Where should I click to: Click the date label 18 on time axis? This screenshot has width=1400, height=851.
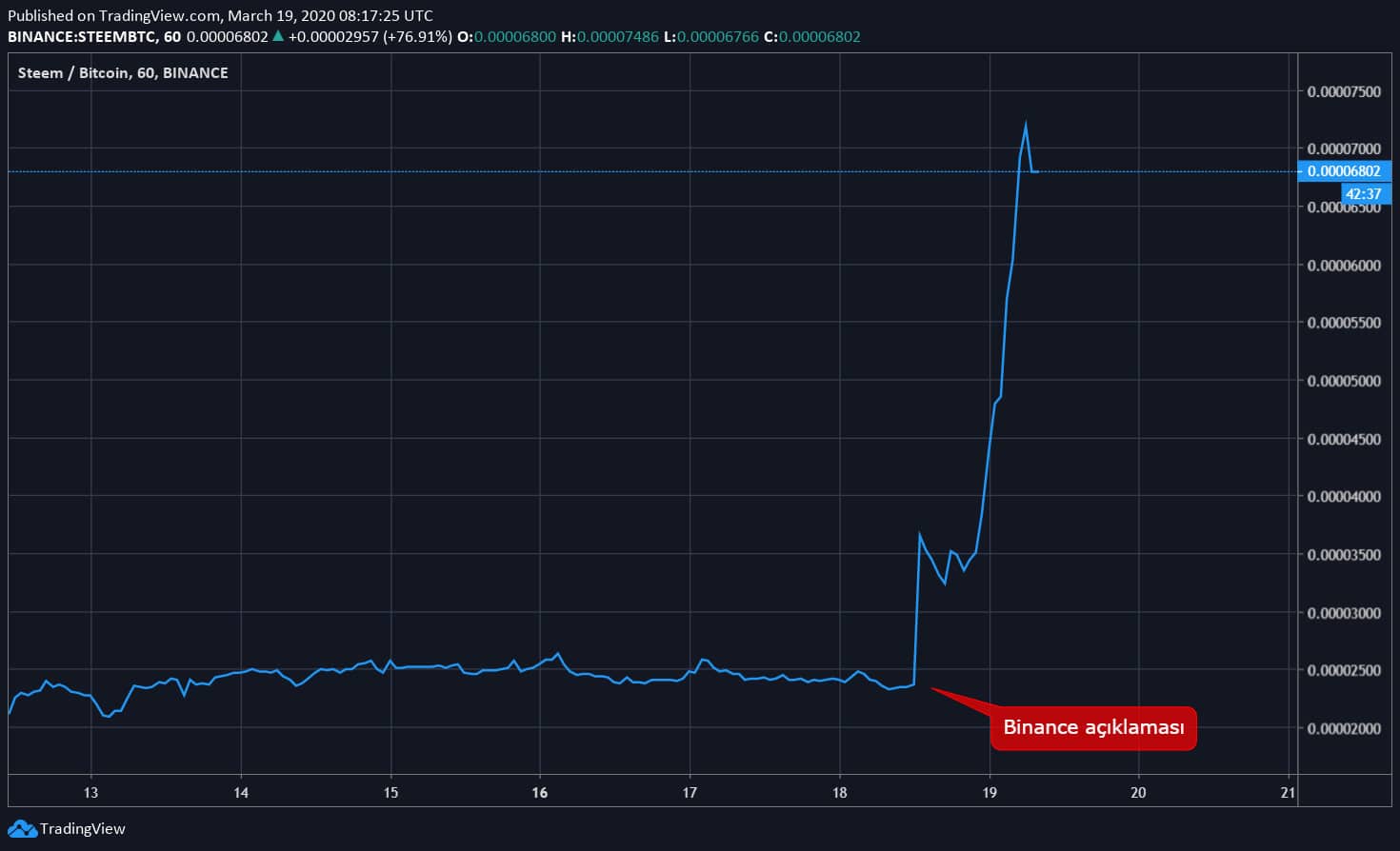pyautogui.click(x=839, y=792)
